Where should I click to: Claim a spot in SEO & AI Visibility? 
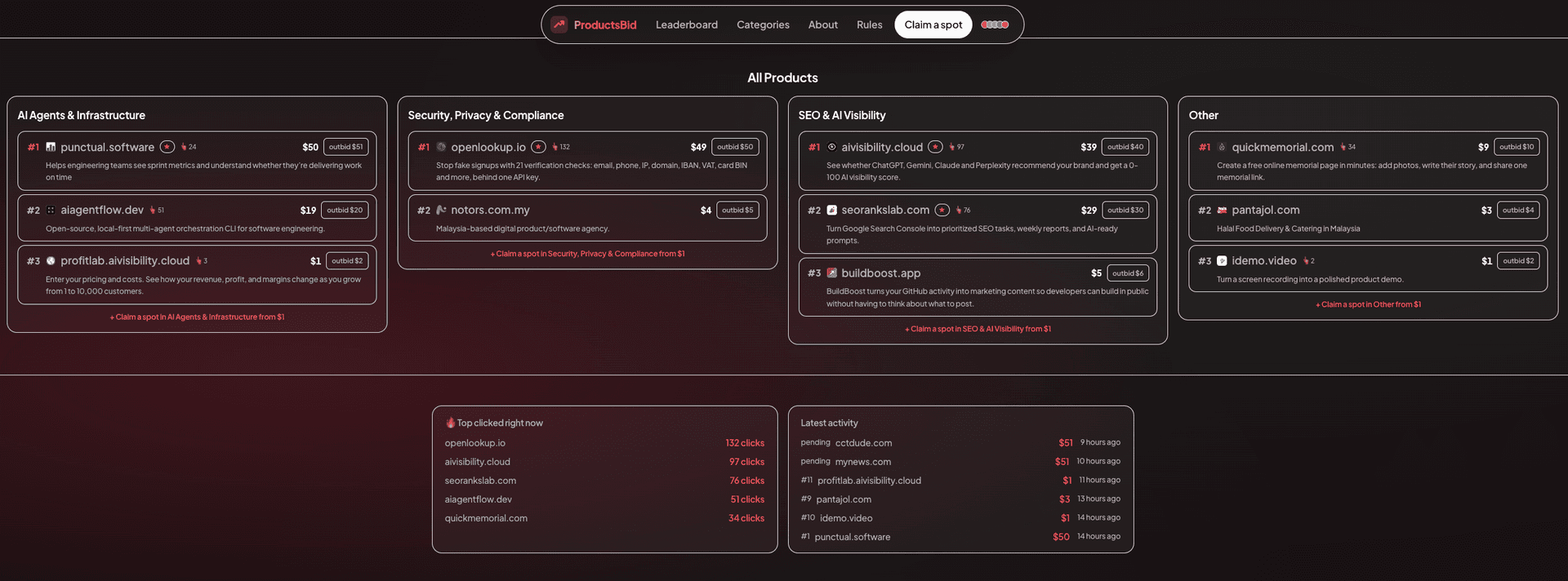pos(978,329)
